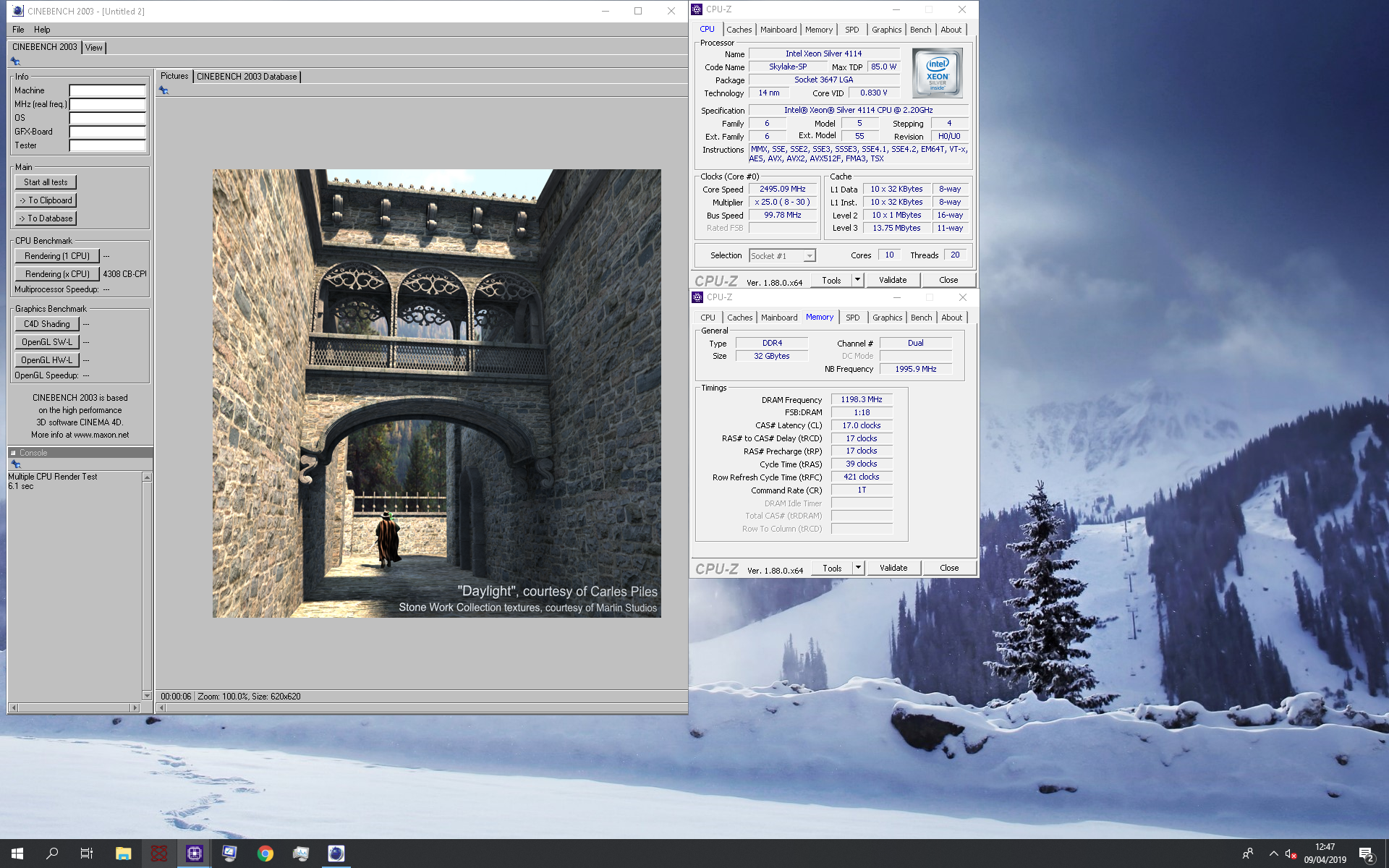Open Graphics tab in top CPU-Z
This screenshot has height=868, width=1389.
(x=886, y=30)
